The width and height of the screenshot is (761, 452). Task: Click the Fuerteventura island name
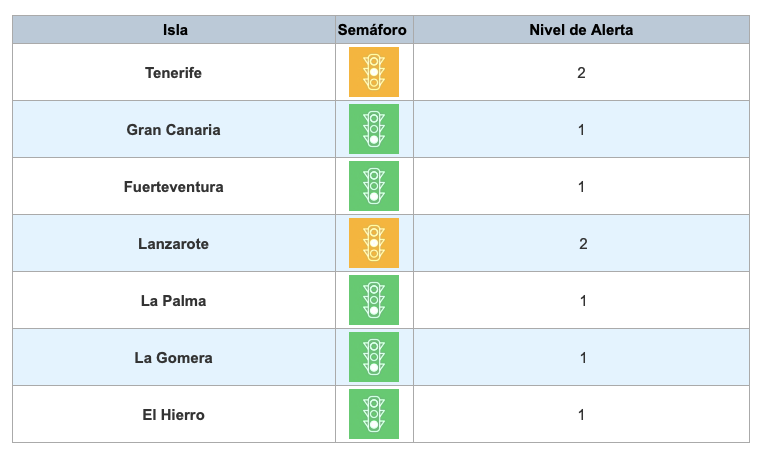[173, 187]
